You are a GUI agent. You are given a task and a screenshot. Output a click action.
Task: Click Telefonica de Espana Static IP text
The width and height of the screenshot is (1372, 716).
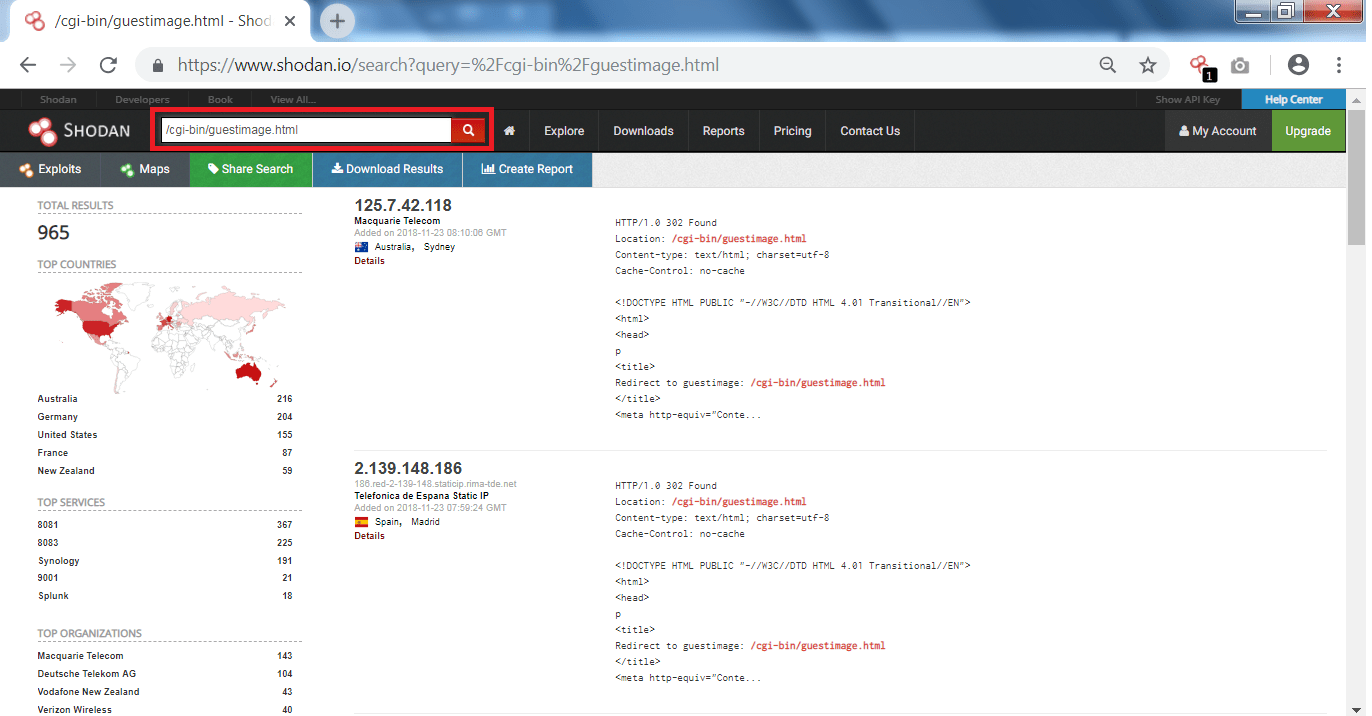coord(421,496)
